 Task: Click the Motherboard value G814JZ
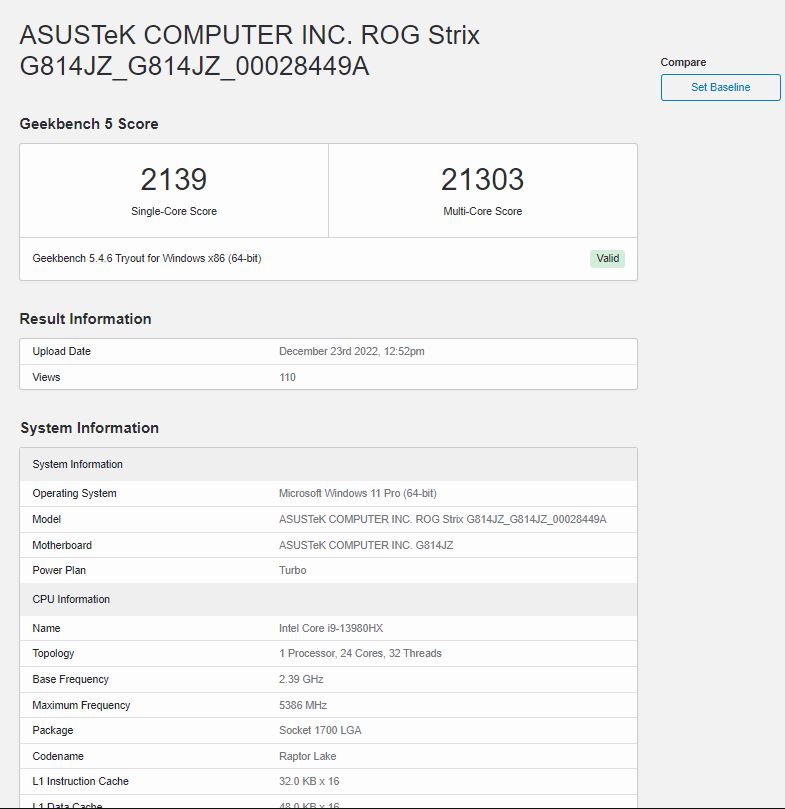click(x=366, y=545)
